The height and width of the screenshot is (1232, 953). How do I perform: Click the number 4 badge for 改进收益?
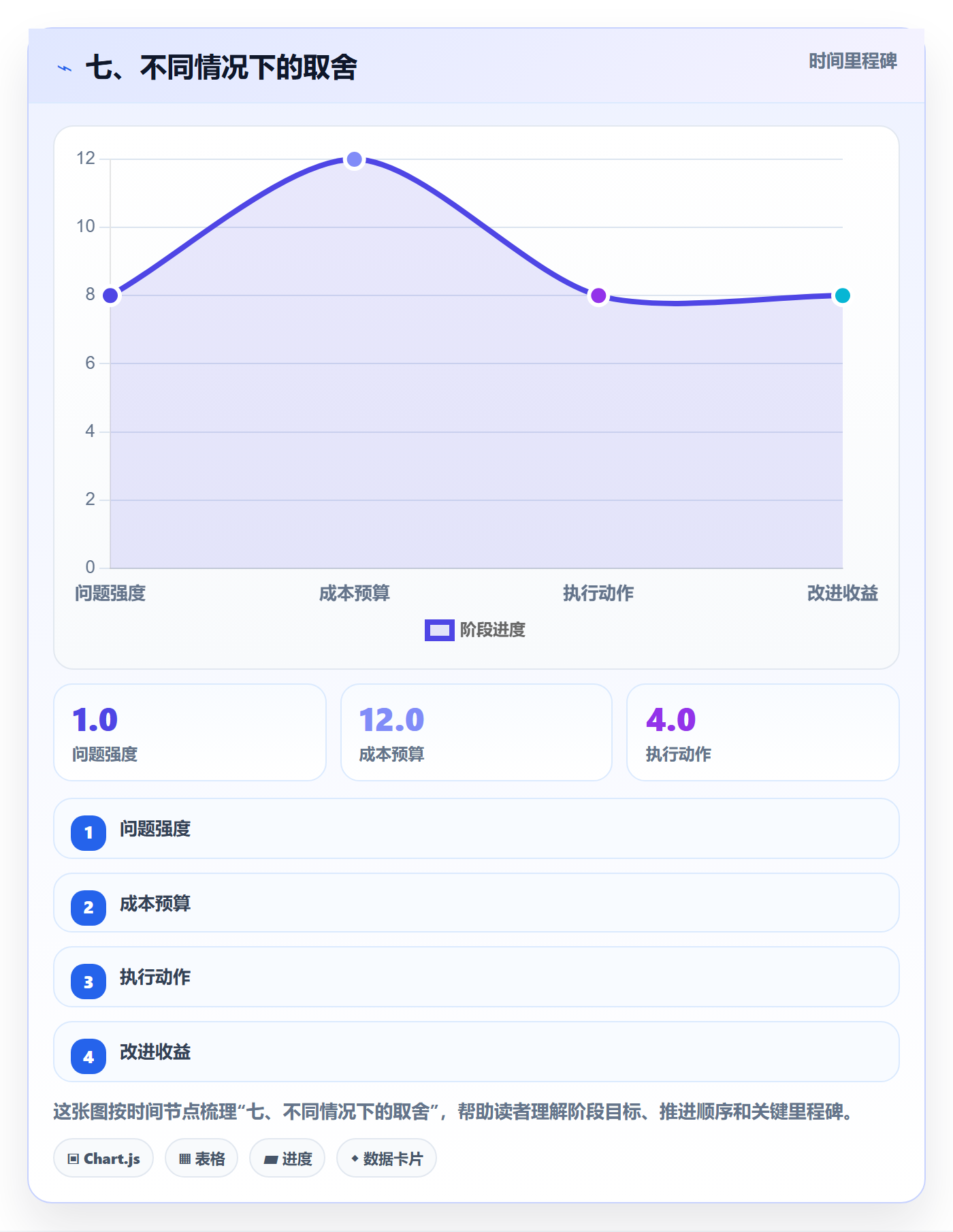coord(88,1056)
